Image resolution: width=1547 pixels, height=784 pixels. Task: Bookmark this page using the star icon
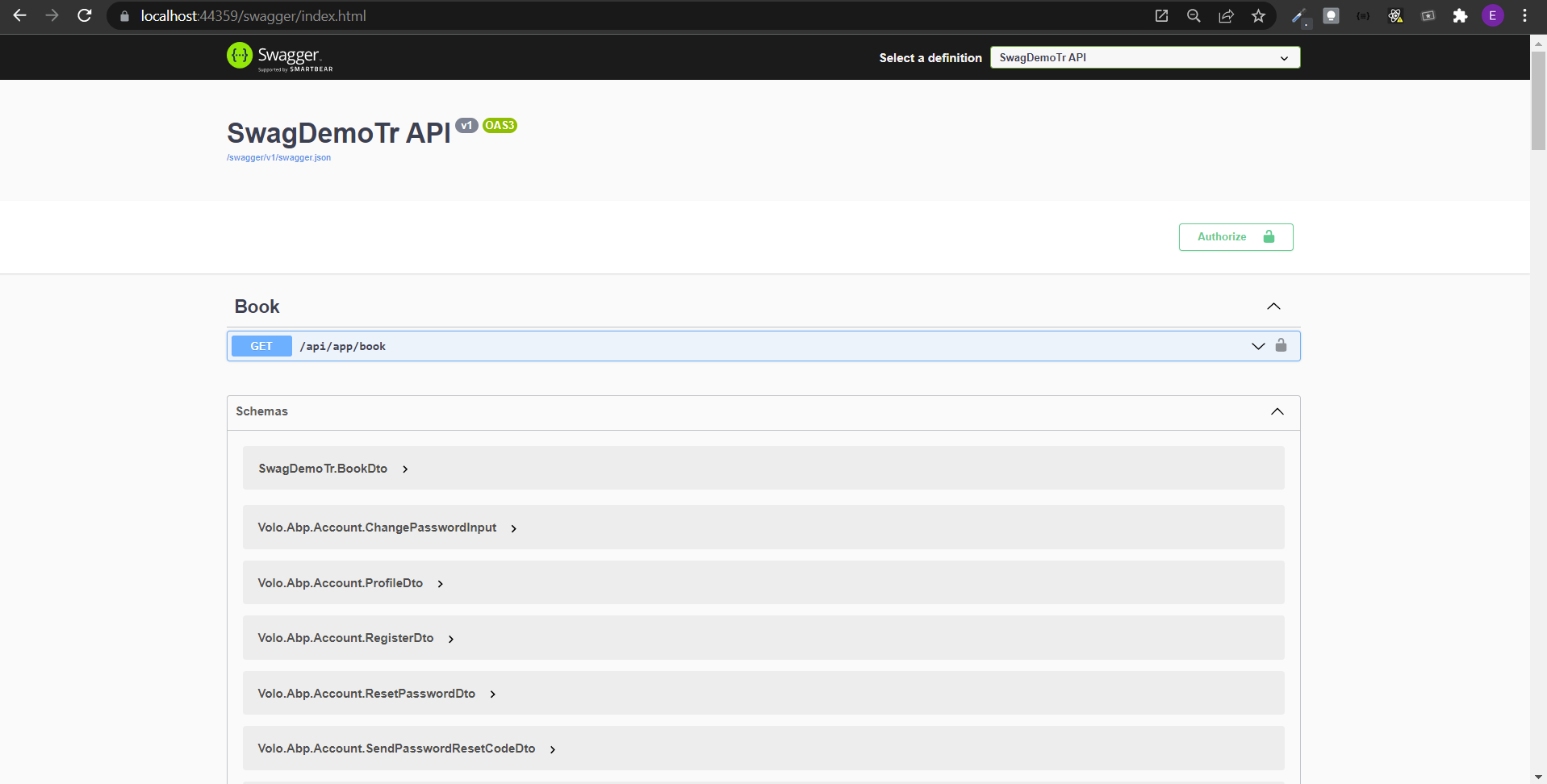(x=1258, y=15)
